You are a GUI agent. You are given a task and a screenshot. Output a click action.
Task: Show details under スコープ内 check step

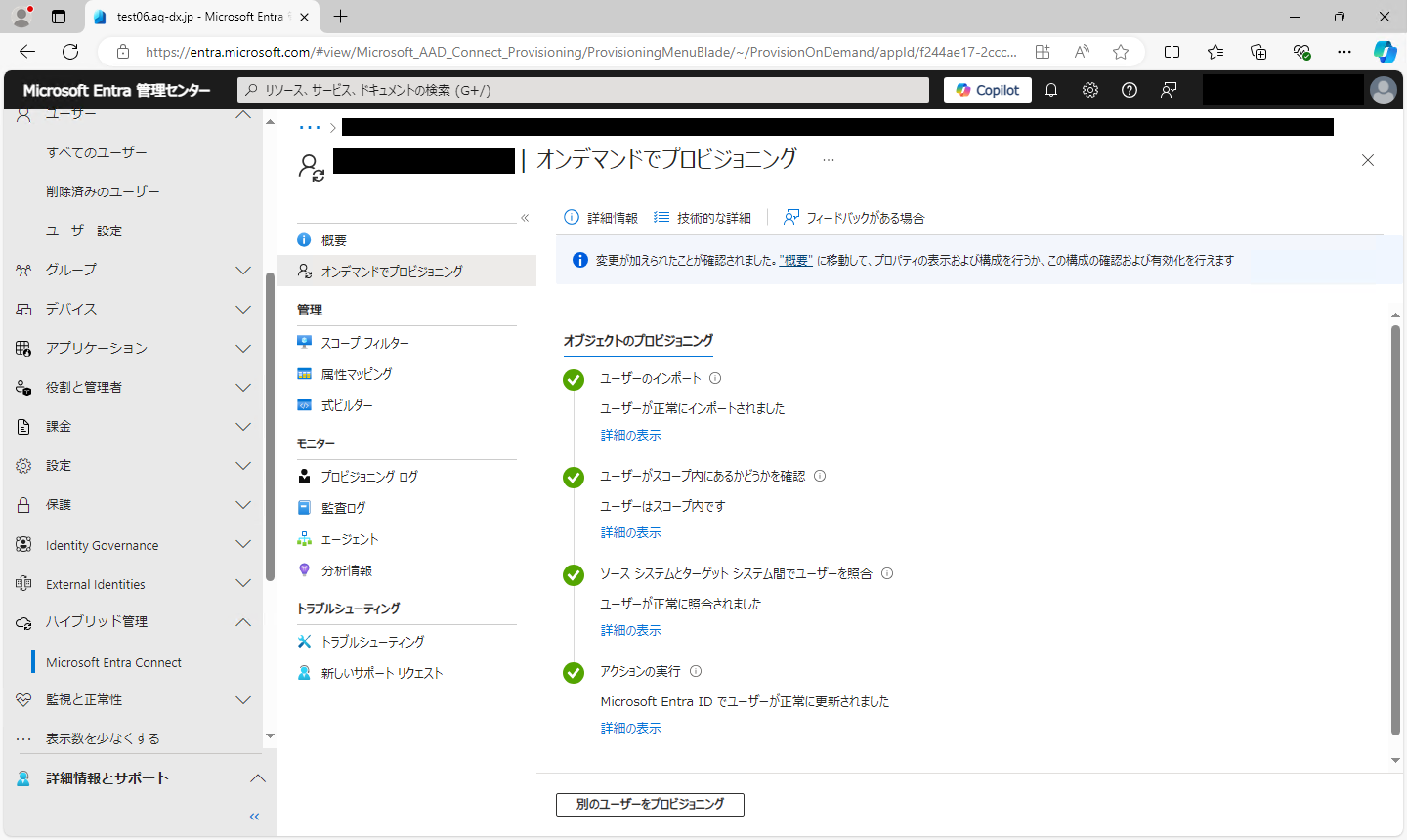pyautogui.click(x=631, y=532)
